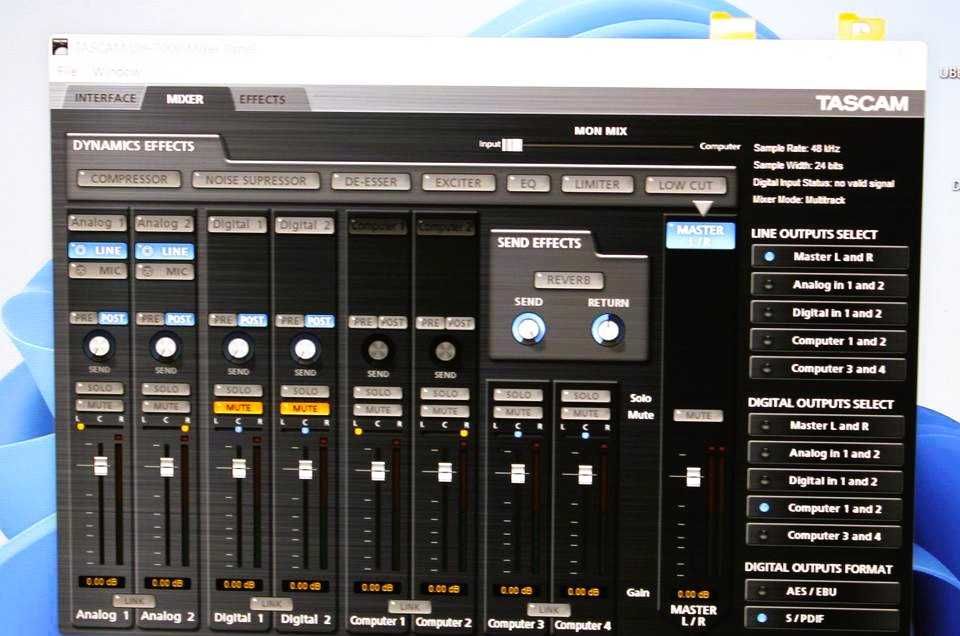Image resolution: width=960 pixels, height=636 pixels.
Task: Select the MIXER tab
Action: point(185,99)
